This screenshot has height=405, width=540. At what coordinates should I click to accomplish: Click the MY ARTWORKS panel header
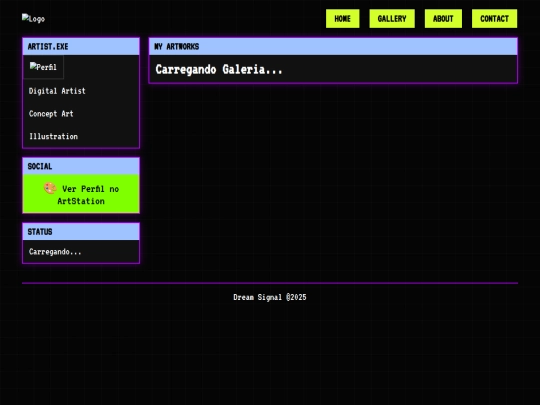pyautogui.click(x=333, y=46)
